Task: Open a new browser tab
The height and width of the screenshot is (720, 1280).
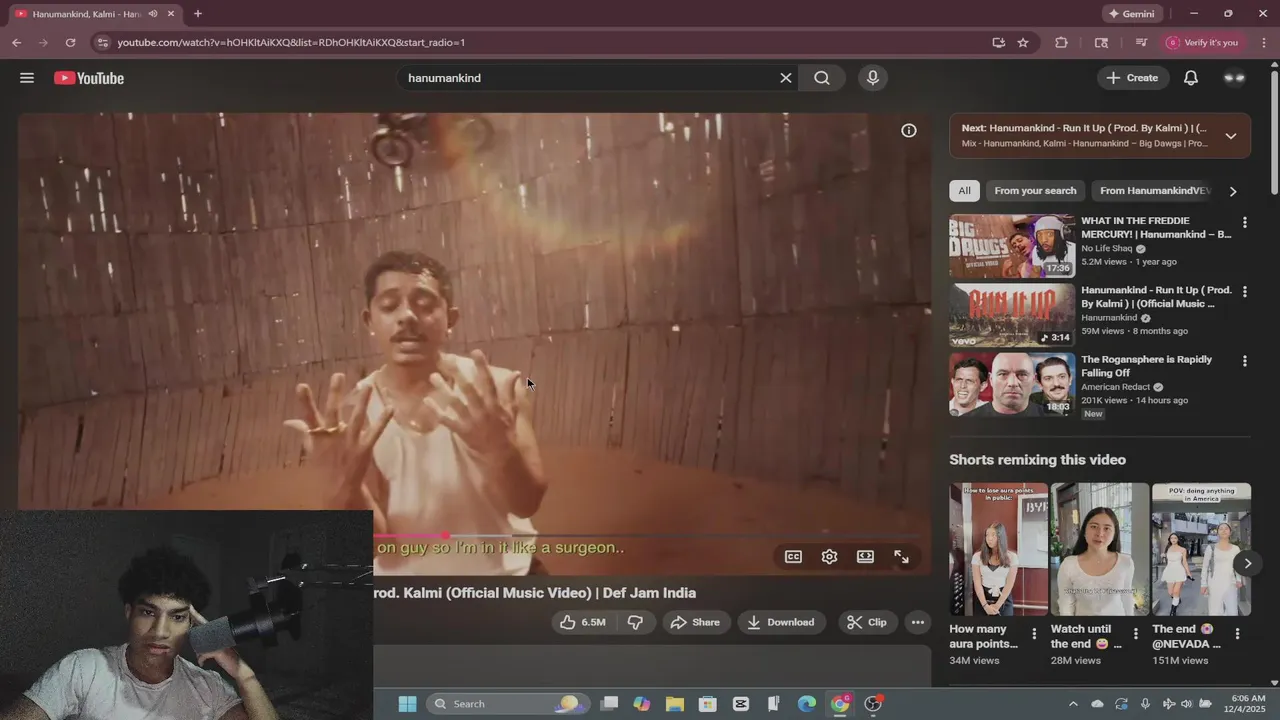Action: (x=198, y=14)
